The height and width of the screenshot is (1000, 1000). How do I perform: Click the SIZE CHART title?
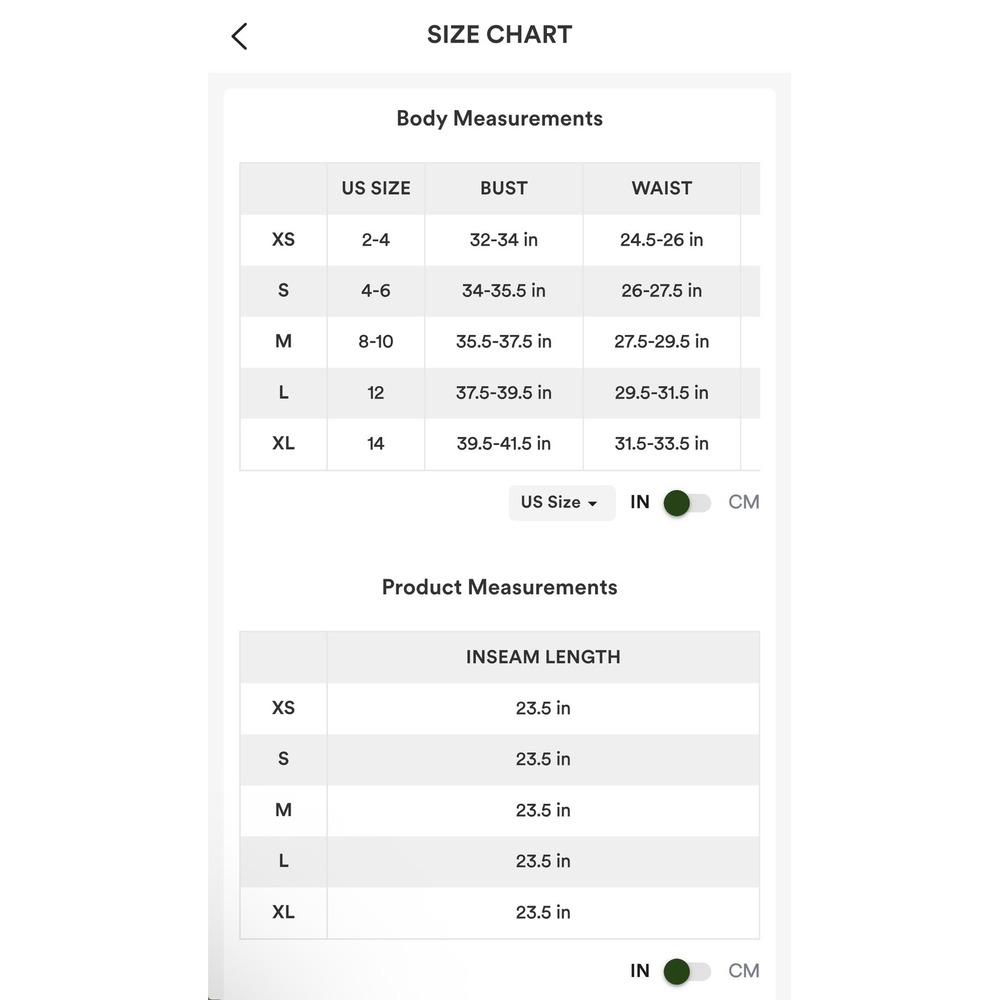499,34
